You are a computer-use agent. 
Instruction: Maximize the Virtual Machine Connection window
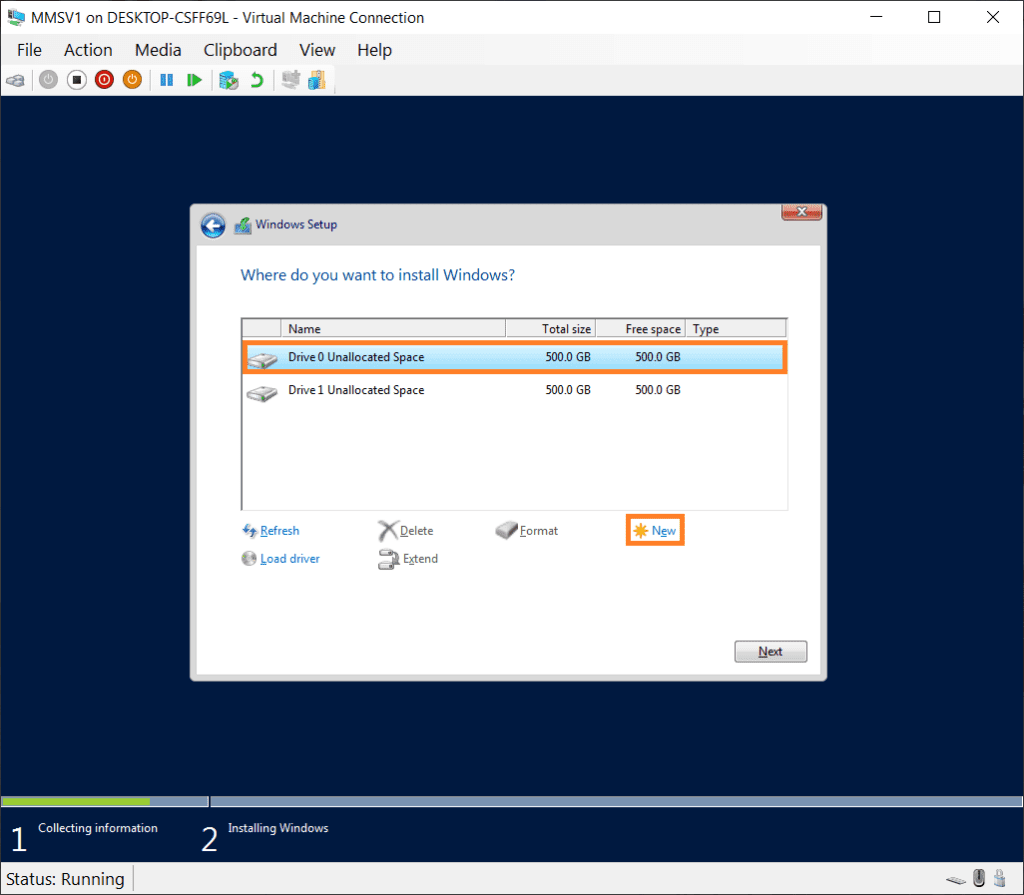pyautogui.click(x=934, y=18)
